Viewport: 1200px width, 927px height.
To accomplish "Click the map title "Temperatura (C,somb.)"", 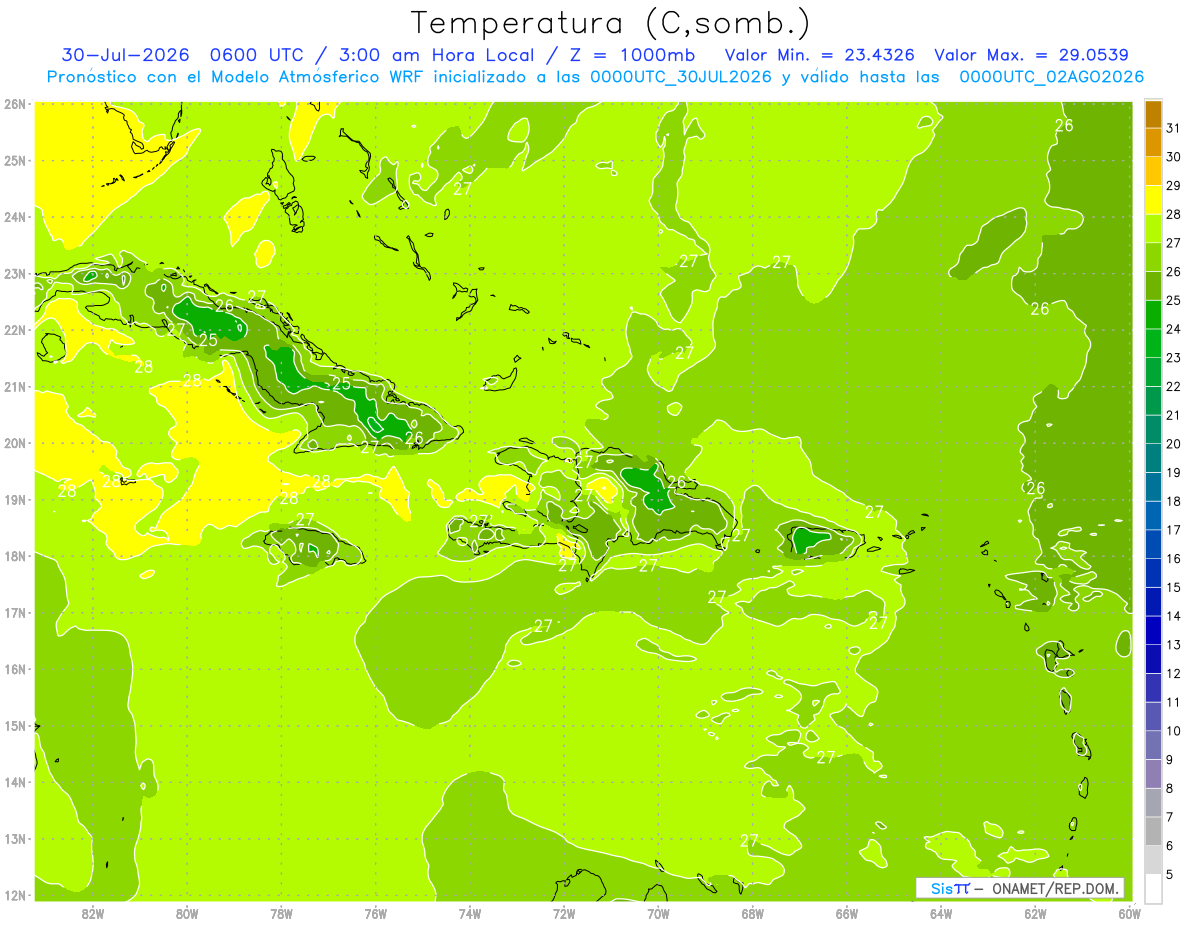I will tap(611, 23).
